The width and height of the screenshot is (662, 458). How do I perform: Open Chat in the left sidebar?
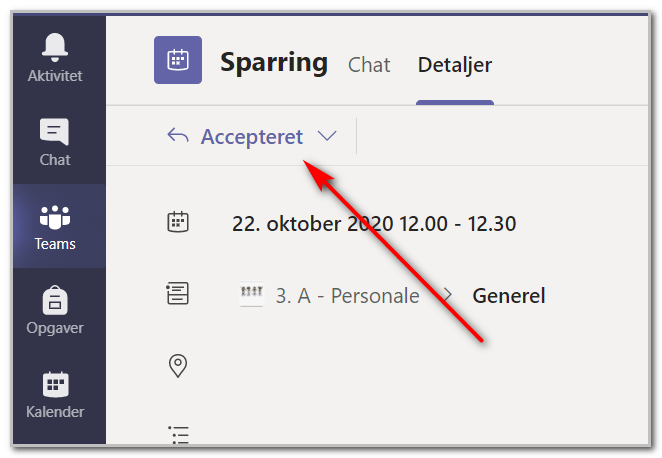pyautogui.click(x=55, y=142)
